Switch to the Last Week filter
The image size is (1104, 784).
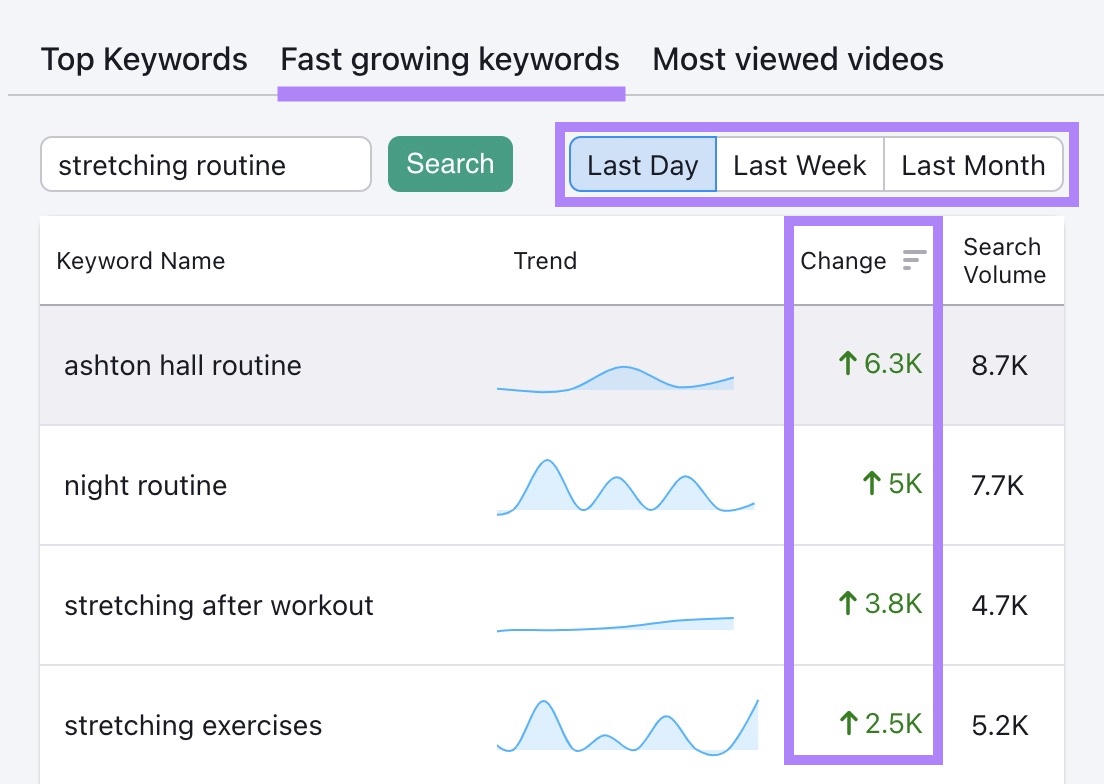(x=799, y=166)
